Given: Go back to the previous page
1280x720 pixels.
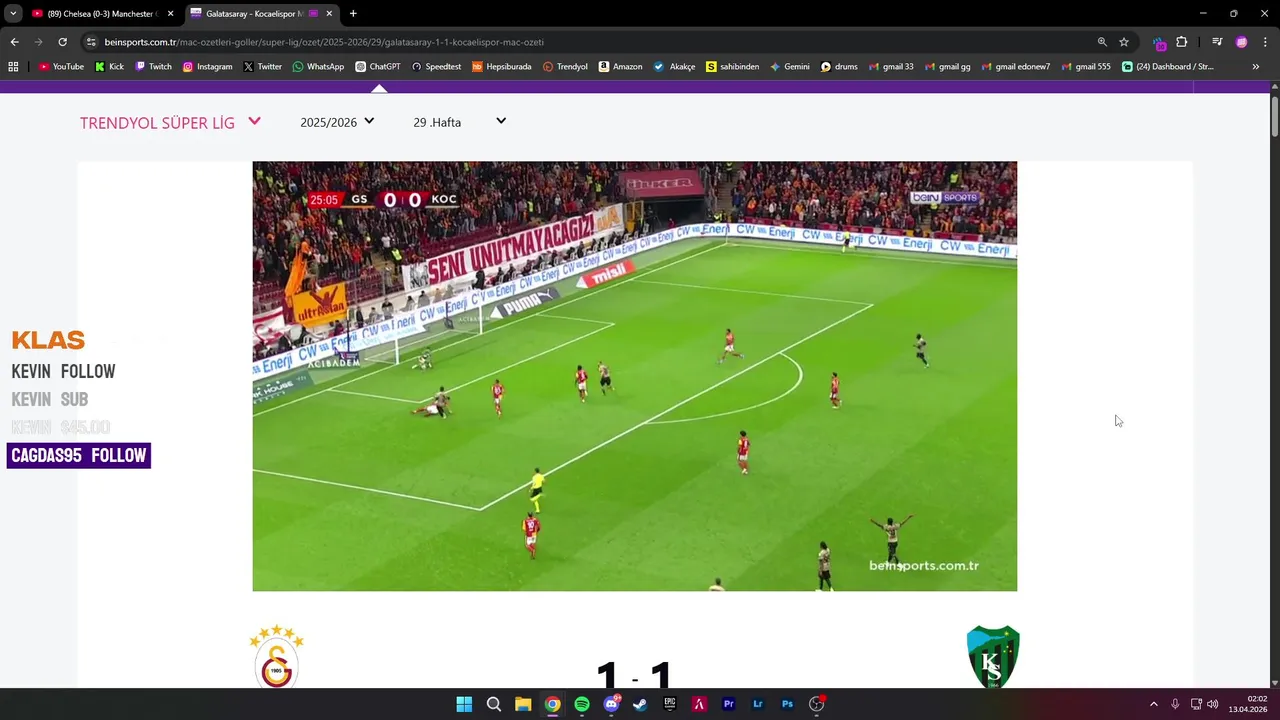Looking at the screenshot, I should (x=14, y=42).
